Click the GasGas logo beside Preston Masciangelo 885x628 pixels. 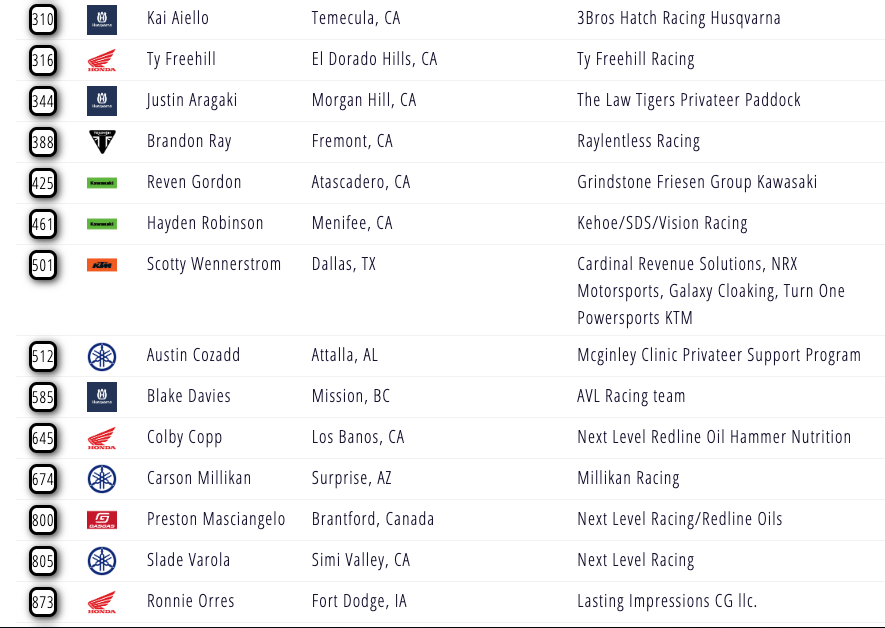pyautogui.click(x=101, y=520)
